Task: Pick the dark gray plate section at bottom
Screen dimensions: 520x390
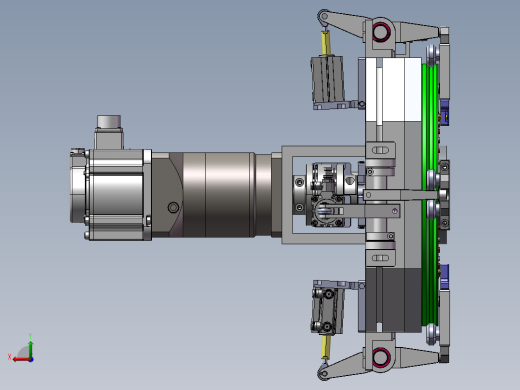Action: pos(393,300)
